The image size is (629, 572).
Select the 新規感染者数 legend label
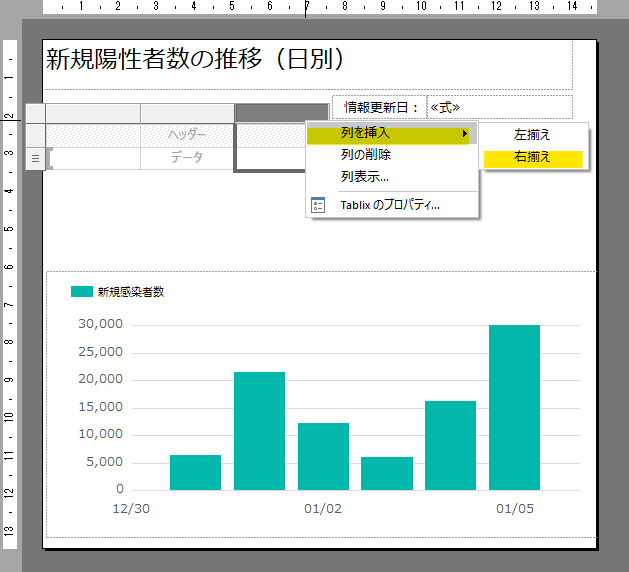click(130, 292)
